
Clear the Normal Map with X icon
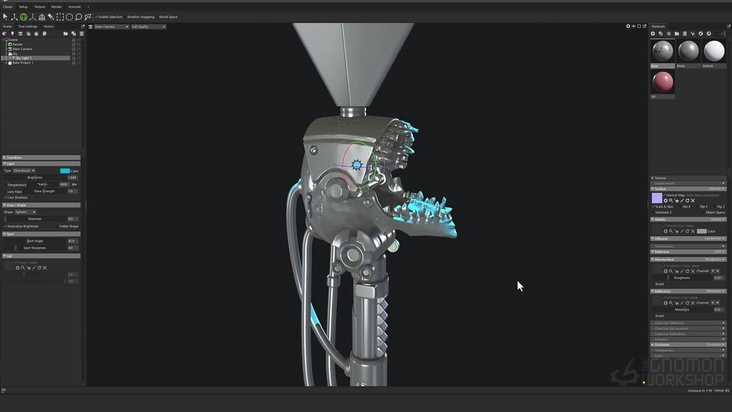pos(693,201)
